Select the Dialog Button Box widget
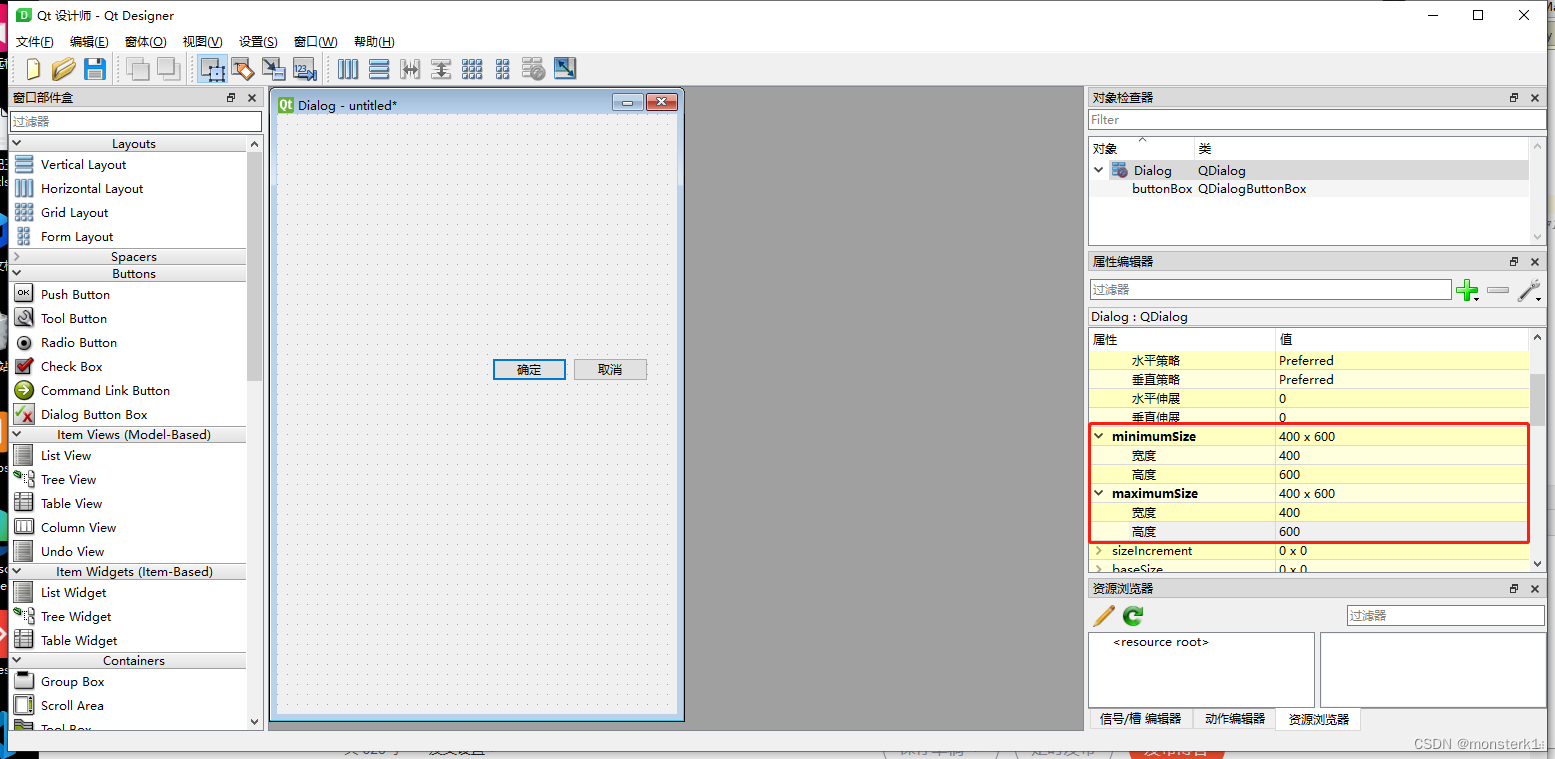This screenshot has height=759, width=1555. [x=95, y=414]
